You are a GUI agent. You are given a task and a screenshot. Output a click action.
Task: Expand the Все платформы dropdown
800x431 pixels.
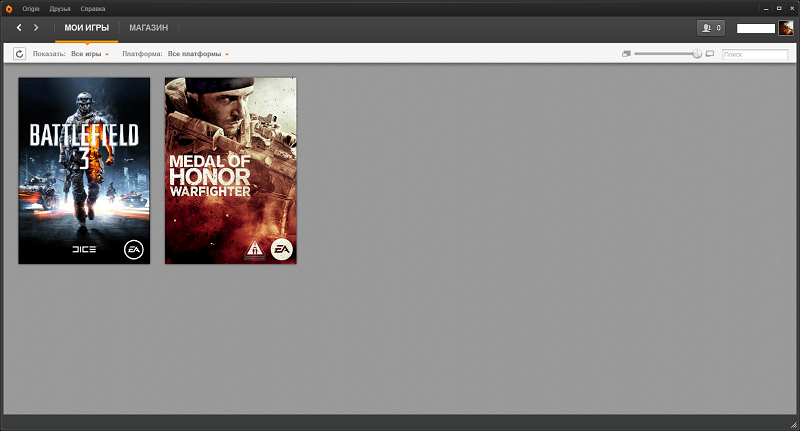click(198, 54)
